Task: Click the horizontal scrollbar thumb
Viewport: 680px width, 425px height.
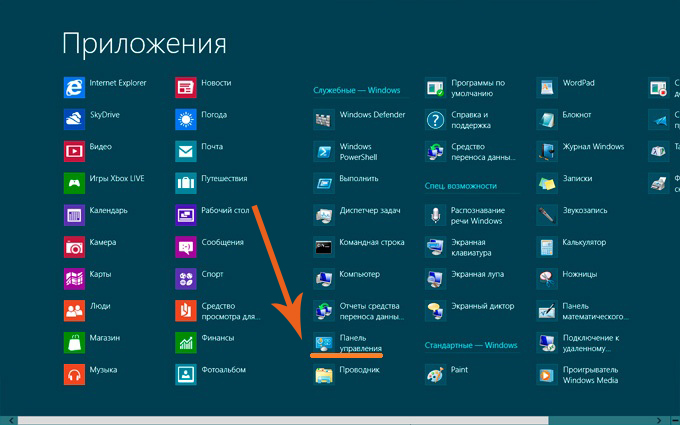Action: (x=283, y=421)
